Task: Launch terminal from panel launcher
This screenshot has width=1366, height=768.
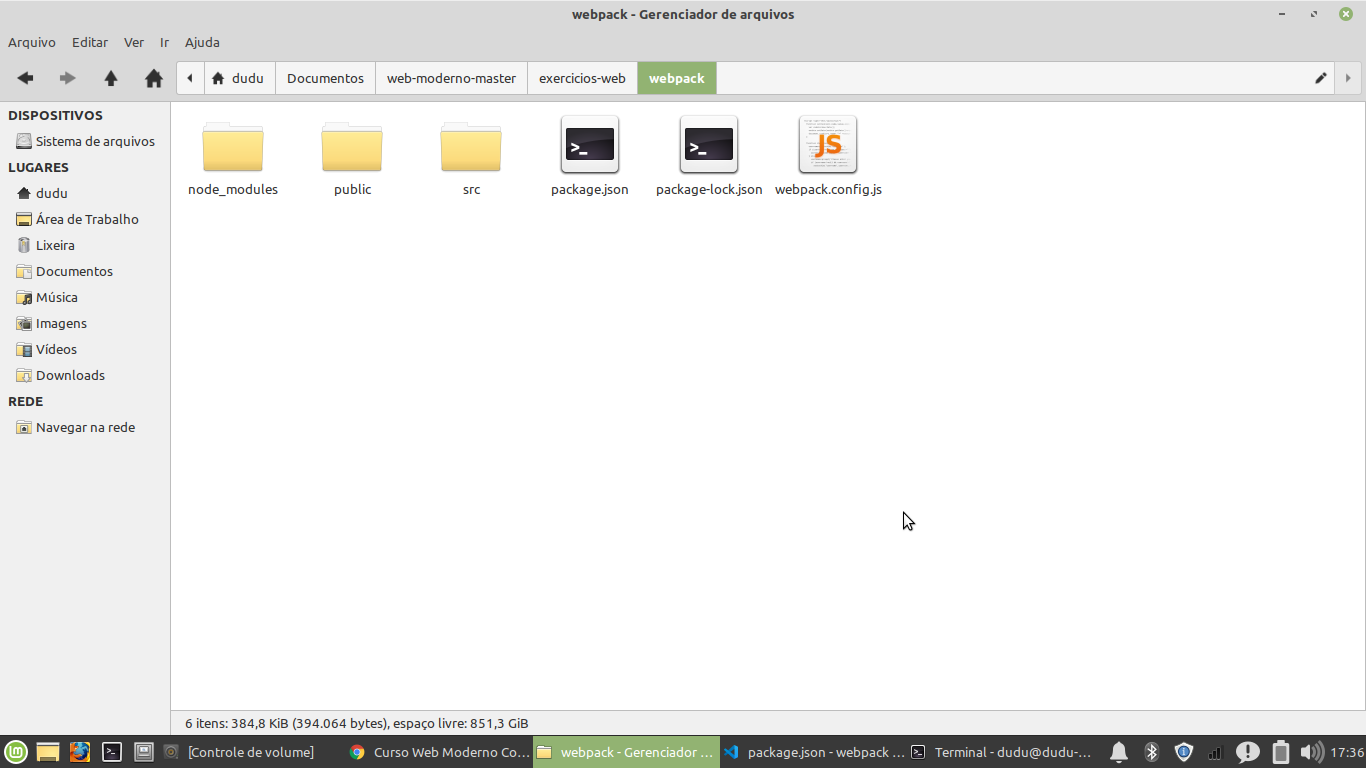Action: (x=112, y=752)
